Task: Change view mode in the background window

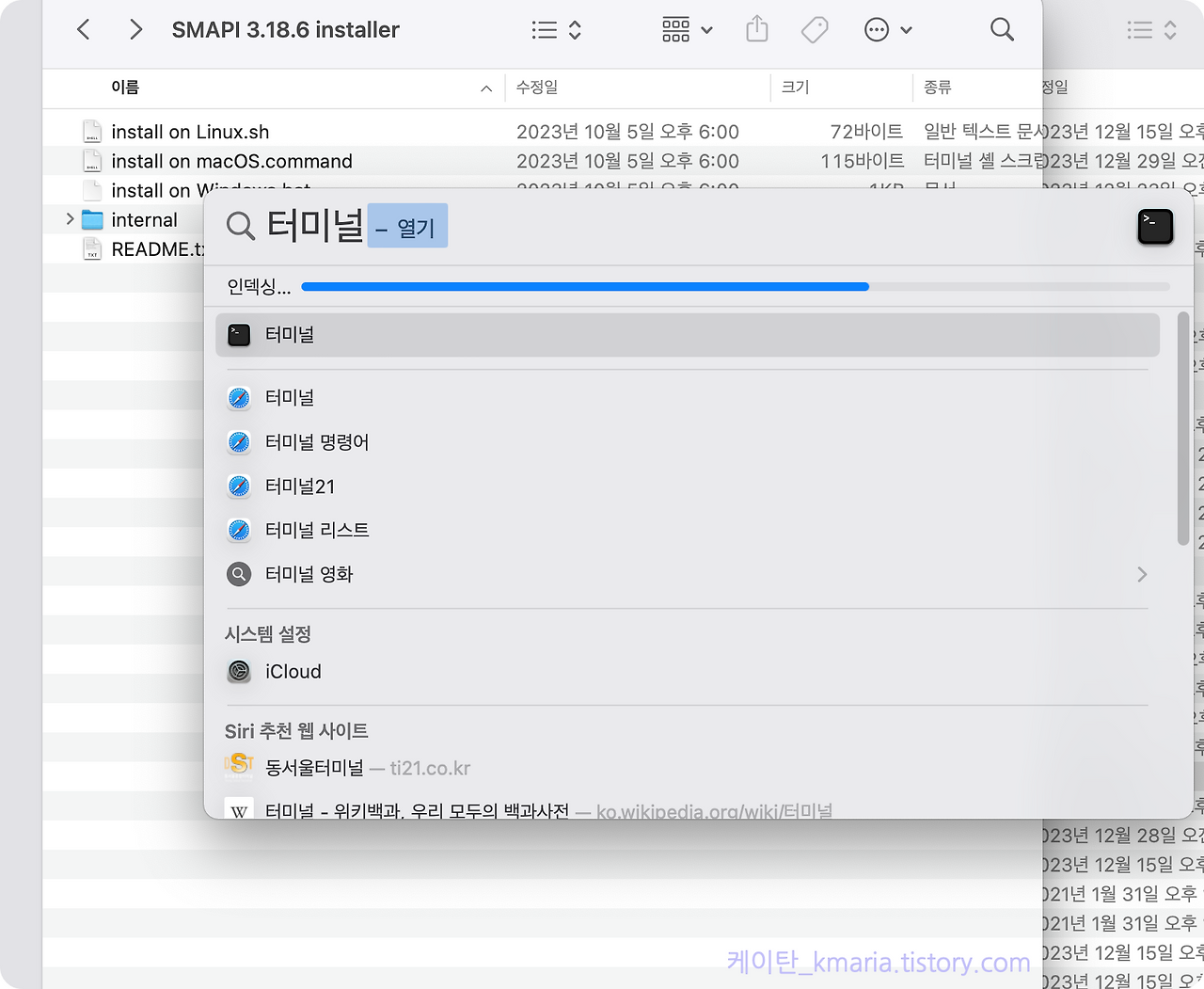Action: pyautogui.click(x=1151, y=30)
